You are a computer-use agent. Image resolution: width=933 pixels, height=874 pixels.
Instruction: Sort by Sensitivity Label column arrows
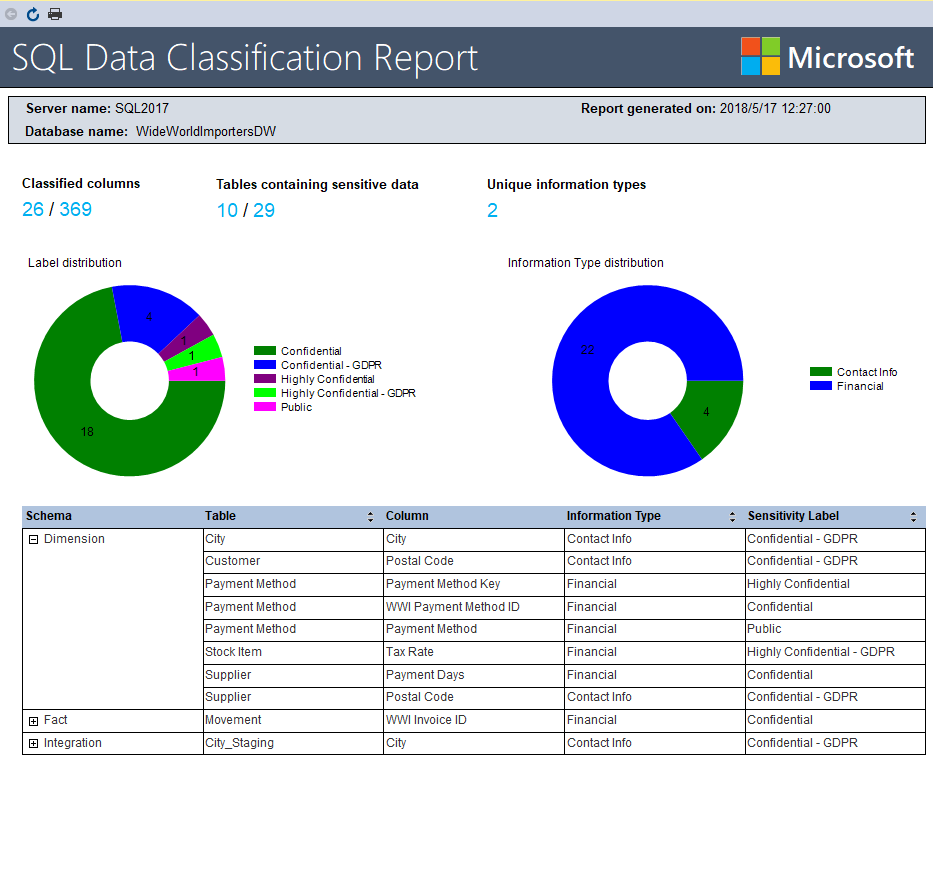click(913, 517)
